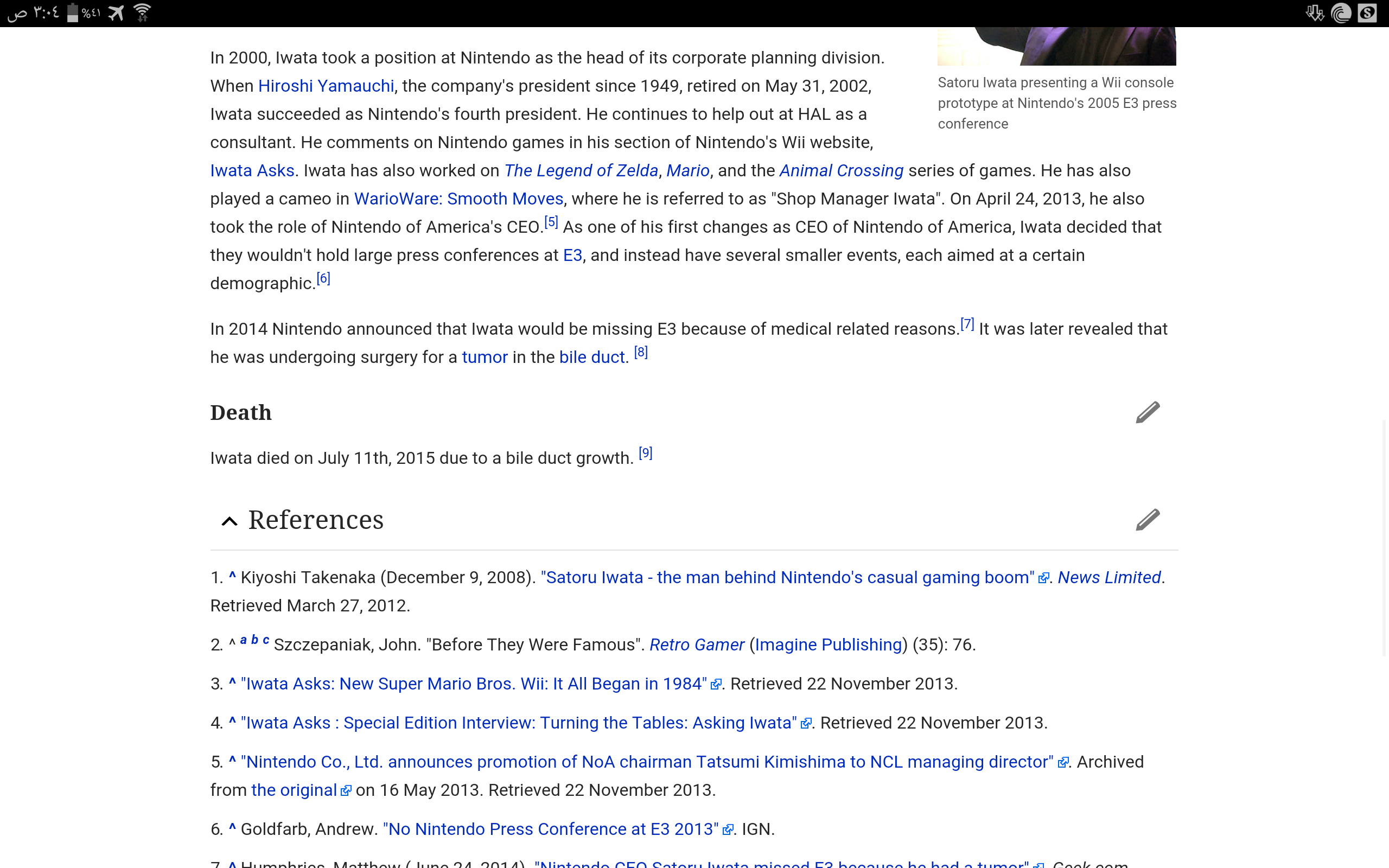Open WarioWare: Smooth Moves link

click(x=458, y=199)
